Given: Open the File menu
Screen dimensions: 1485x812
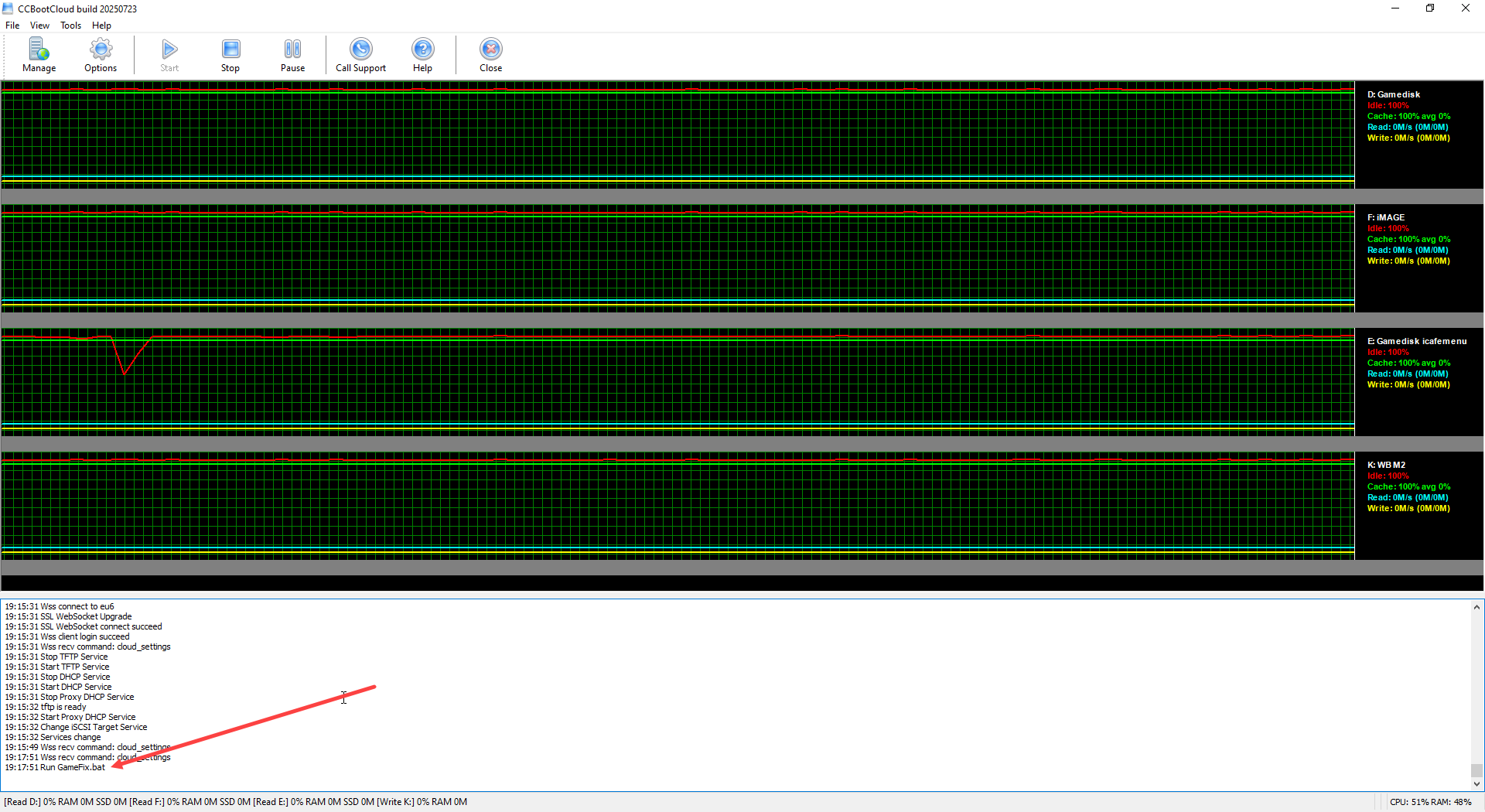Looking at the screenshot, I should [x=12, y=26].
